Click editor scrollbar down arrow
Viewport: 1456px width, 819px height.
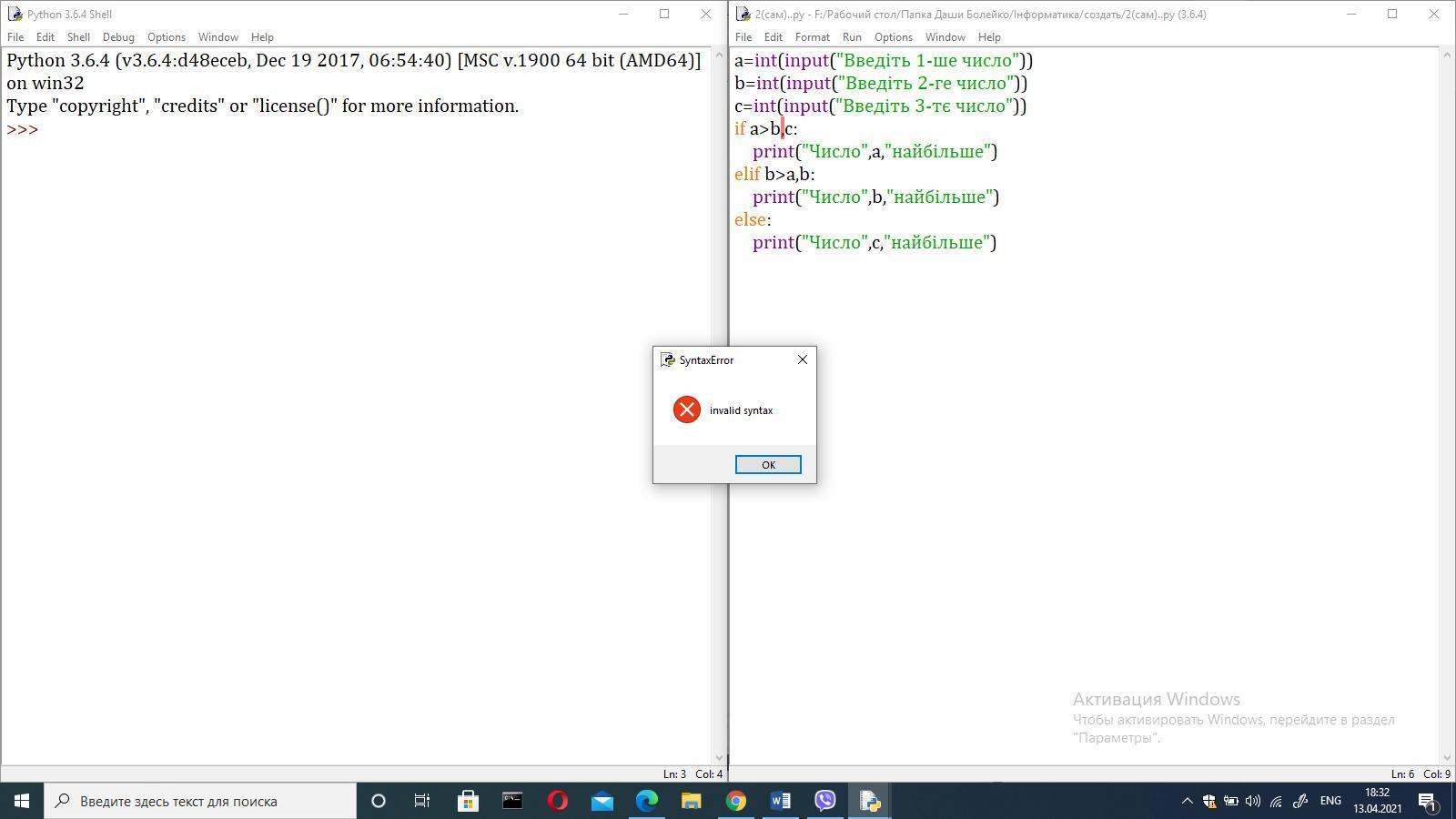(x=1447, y=757)
